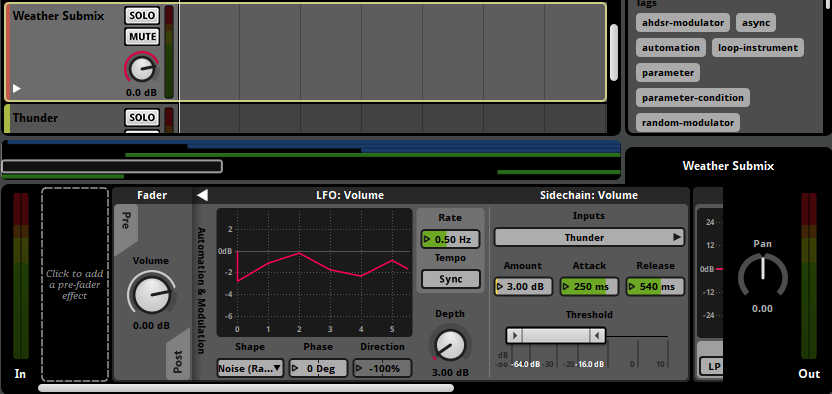Collapse the Automation & Modulation drawer arrow
Viewport: 832px width, 394px height.
(202, 195)
